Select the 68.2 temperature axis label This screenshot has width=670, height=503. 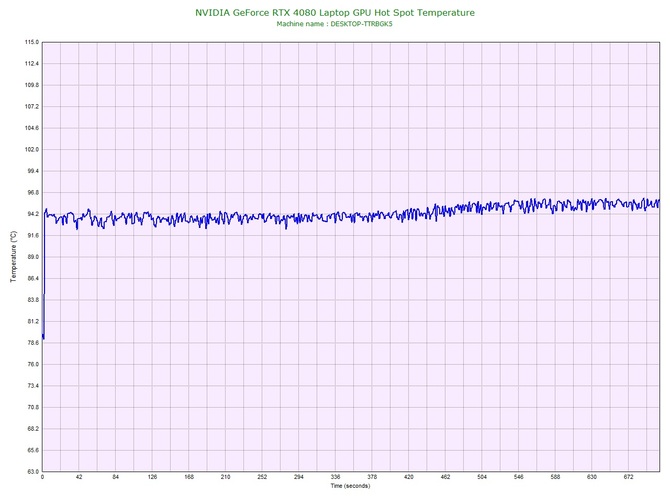[33, 429]
